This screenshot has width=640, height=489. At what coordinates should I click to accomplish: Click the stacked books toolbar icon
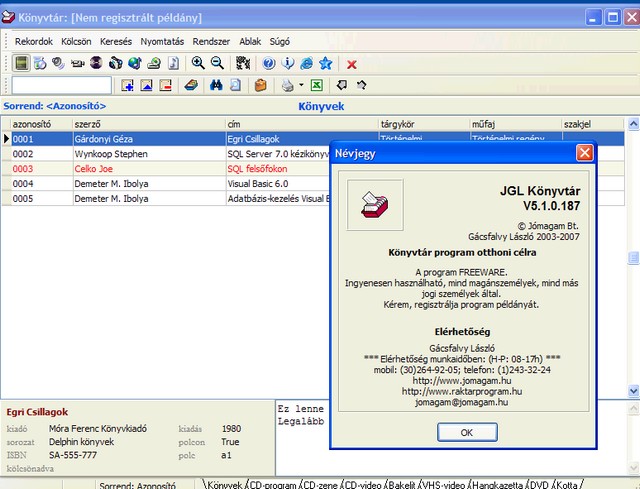click(x=191, y=85)
